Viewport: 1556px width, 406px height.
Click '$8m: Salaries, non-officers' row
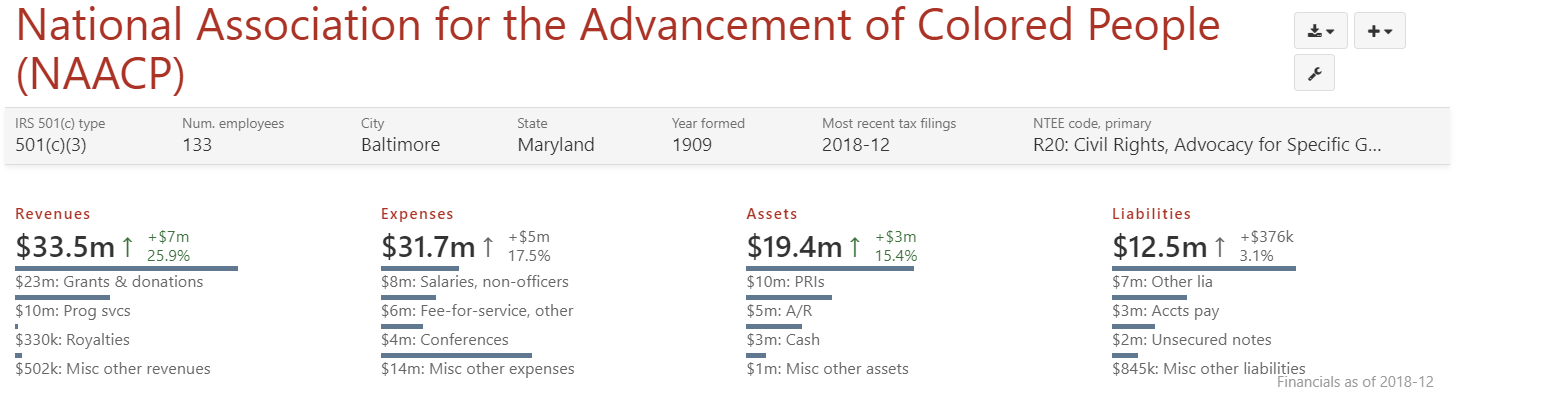pos(475,282)
